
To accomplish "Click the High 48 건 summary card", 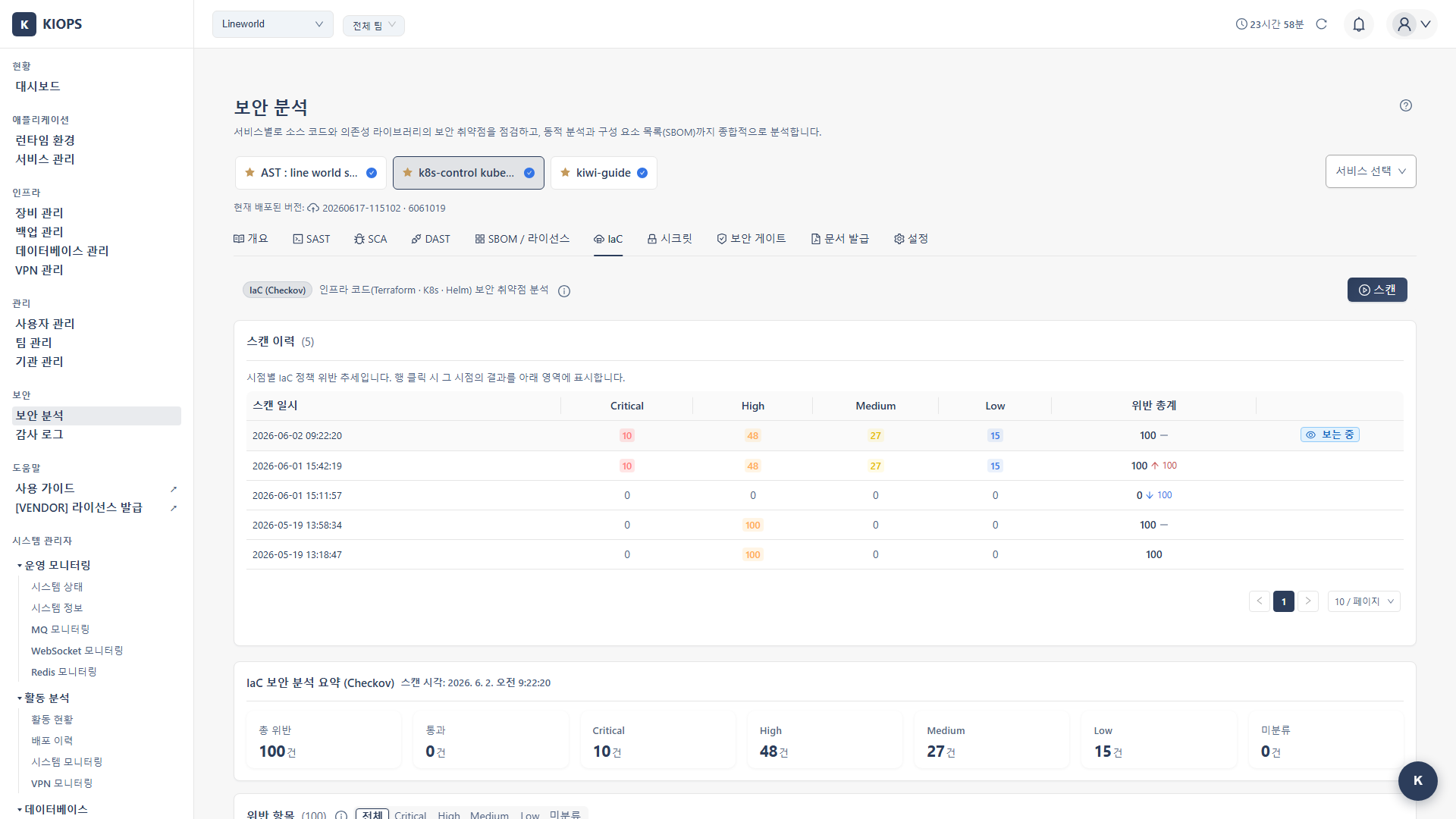I will [x=825, y=740].
